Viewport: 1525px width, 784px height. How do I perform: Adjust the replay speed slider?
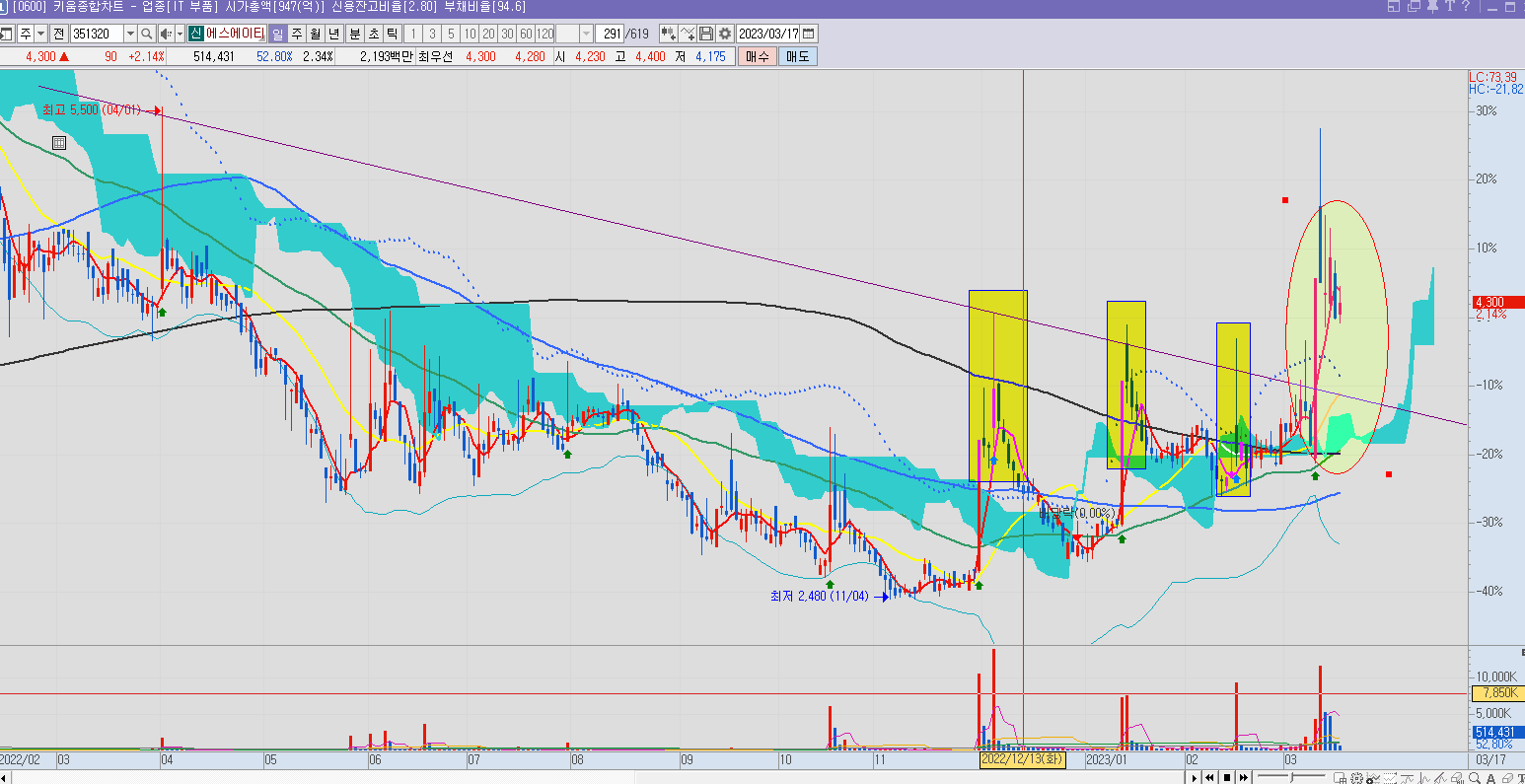[x=1291, y=777]
